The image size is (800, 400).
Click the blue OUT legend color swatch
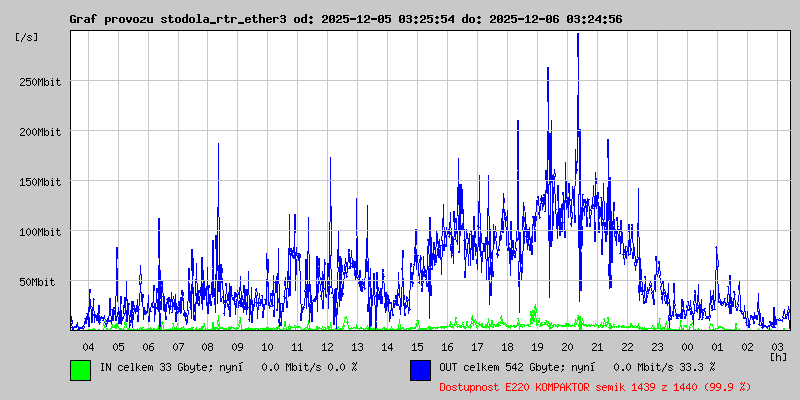(420, 369)
